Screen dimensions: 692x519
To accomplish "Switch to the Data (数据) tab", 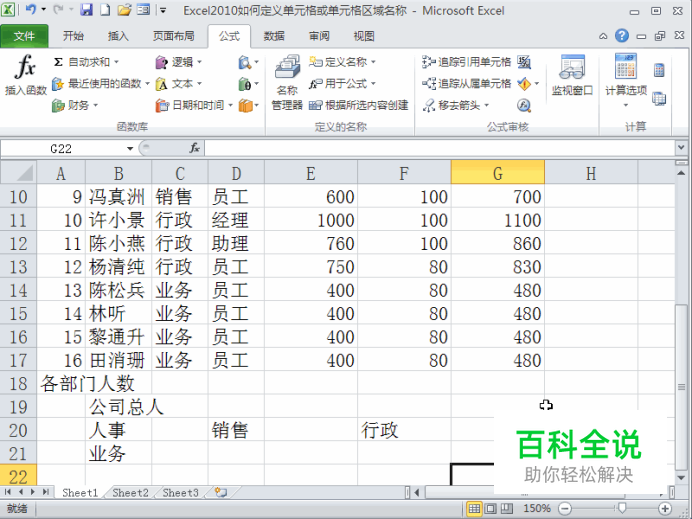I will pos(274,36).
